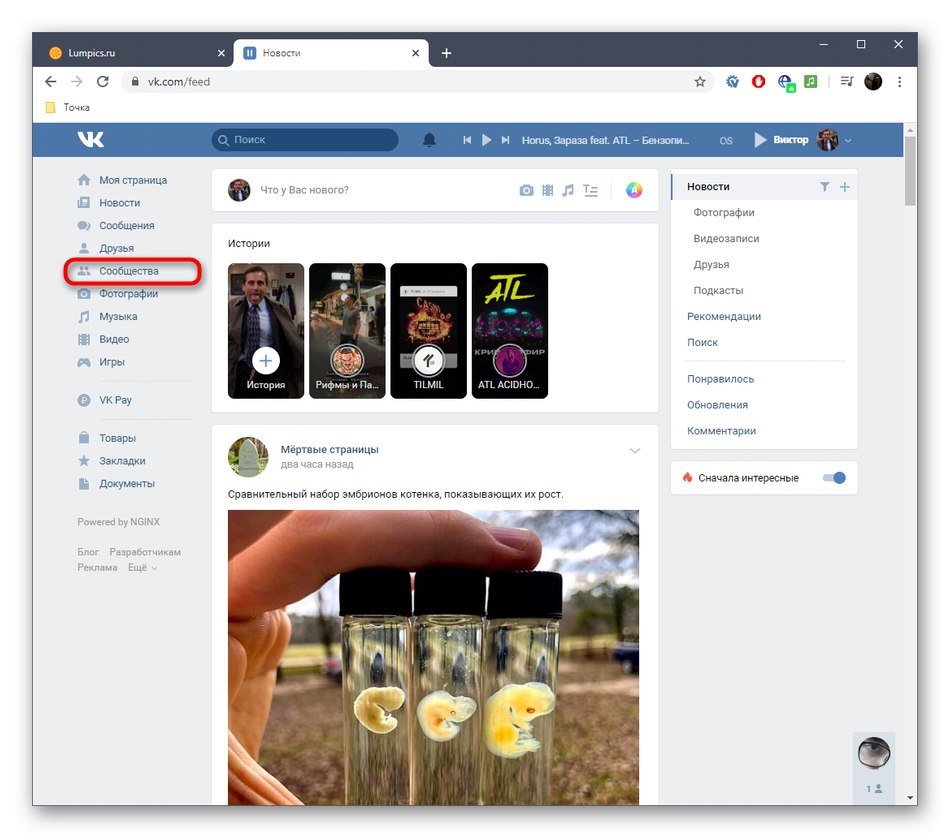
Task: Open notifications bell icon
Action: (429, 140)
